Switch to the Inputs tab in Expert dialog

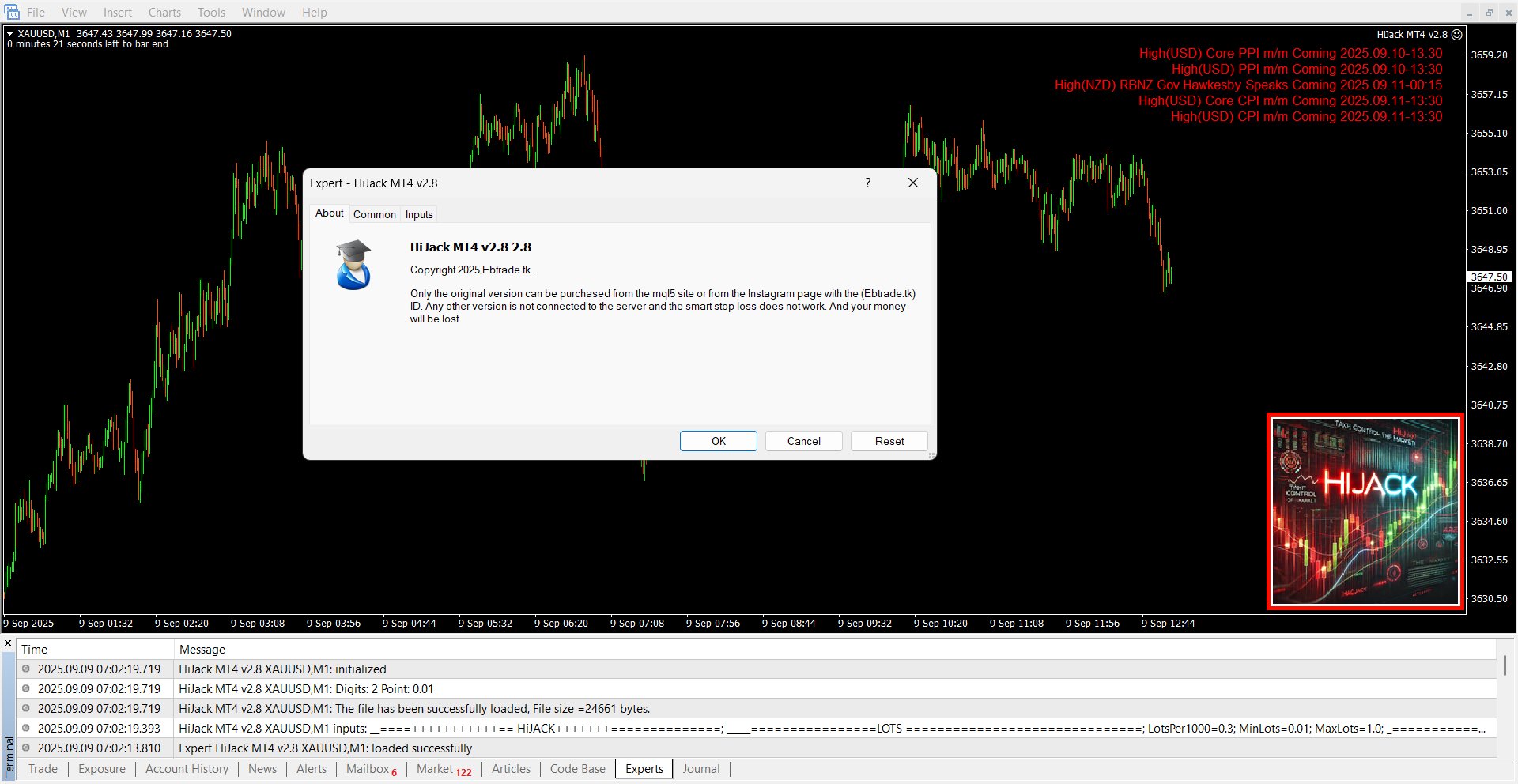click(x=419, y=214)
